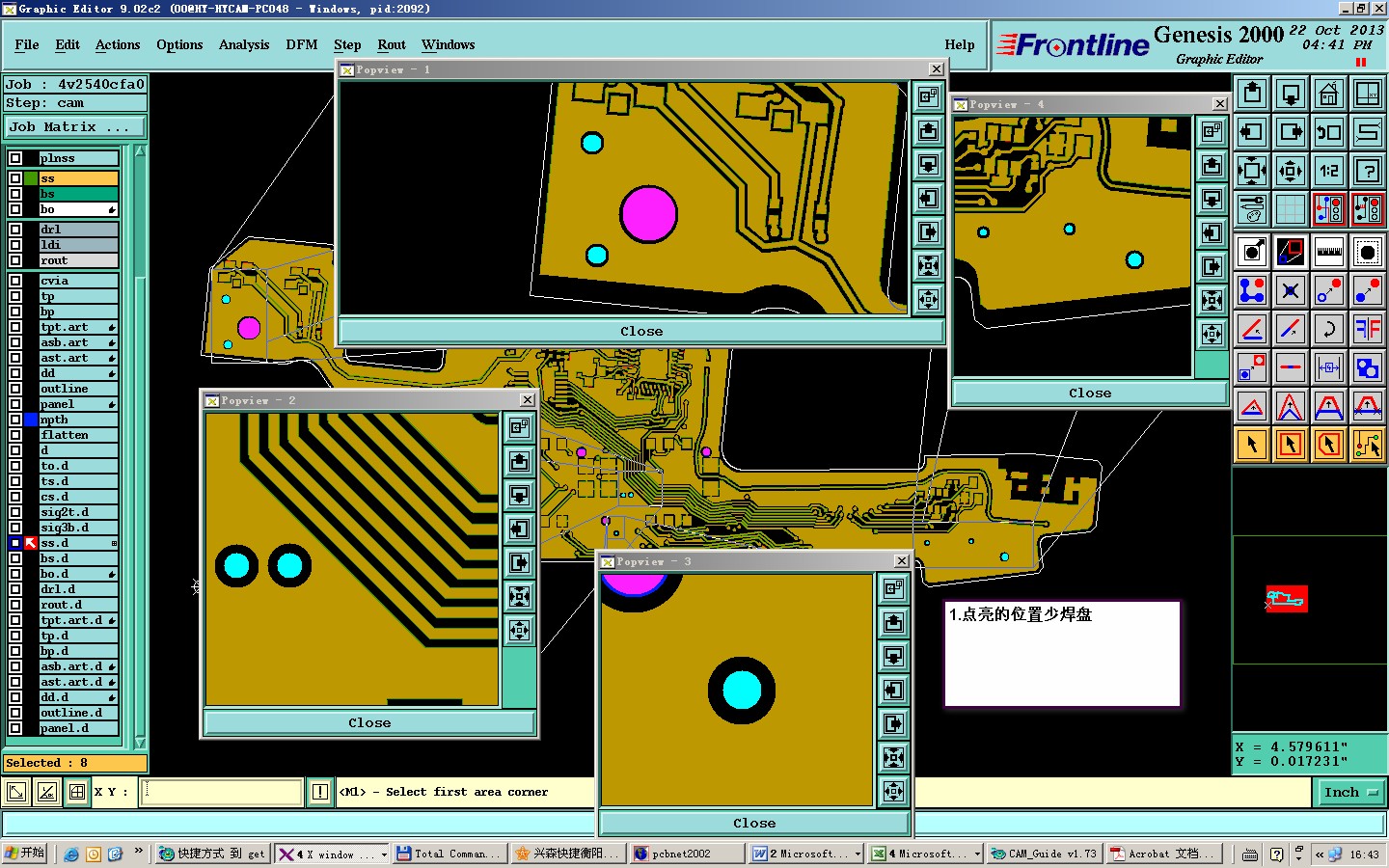1389x868 pixels.
Task: Click the black octagon with dashed border icon
Action: [x=1368, y=252]
